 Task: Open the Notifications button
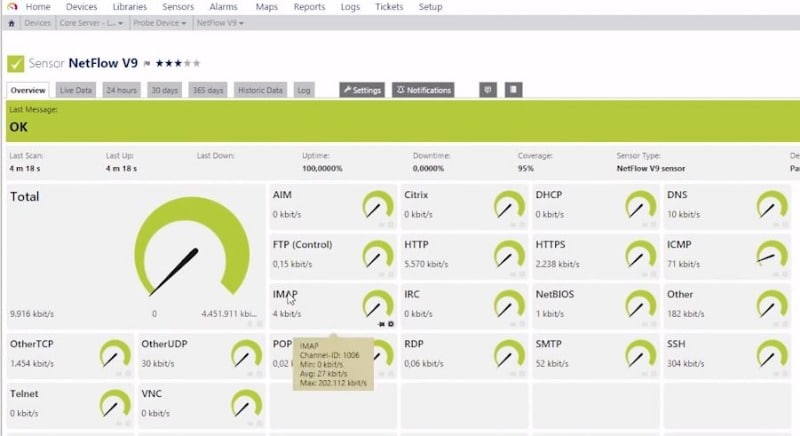(423, 90)
